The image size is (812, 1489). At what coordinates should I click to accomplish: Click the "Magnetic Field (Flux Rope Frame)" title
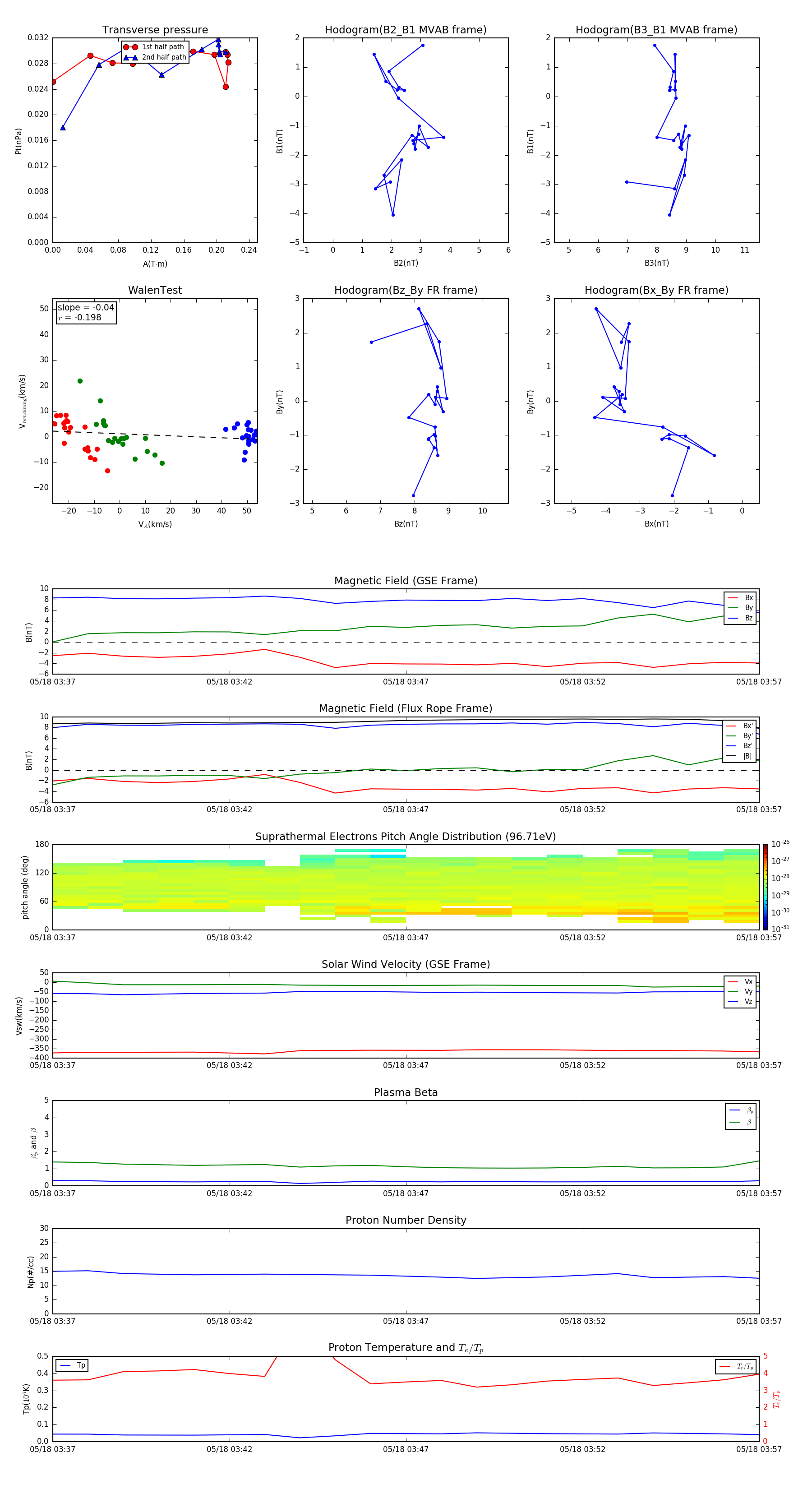tap(406, 709)
